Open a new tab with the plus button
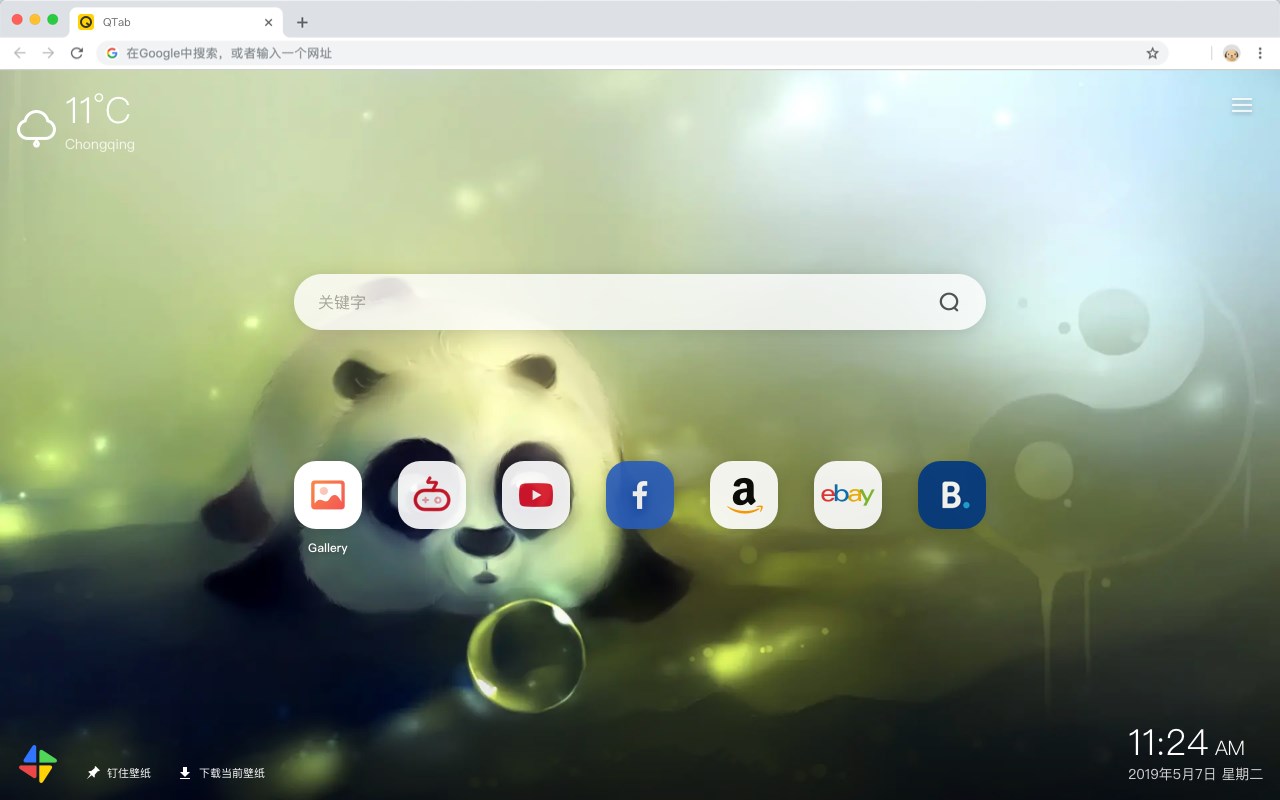 [x=302, y=22]
